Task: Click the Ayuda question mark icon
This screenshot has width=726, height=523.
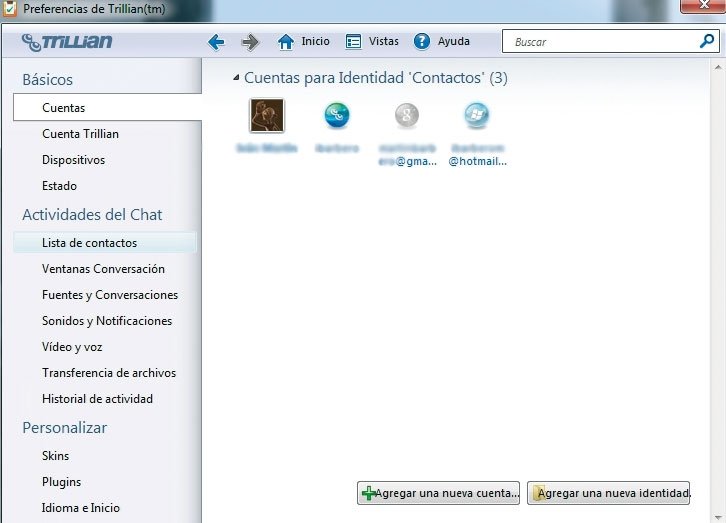Action: coord(422,42)
